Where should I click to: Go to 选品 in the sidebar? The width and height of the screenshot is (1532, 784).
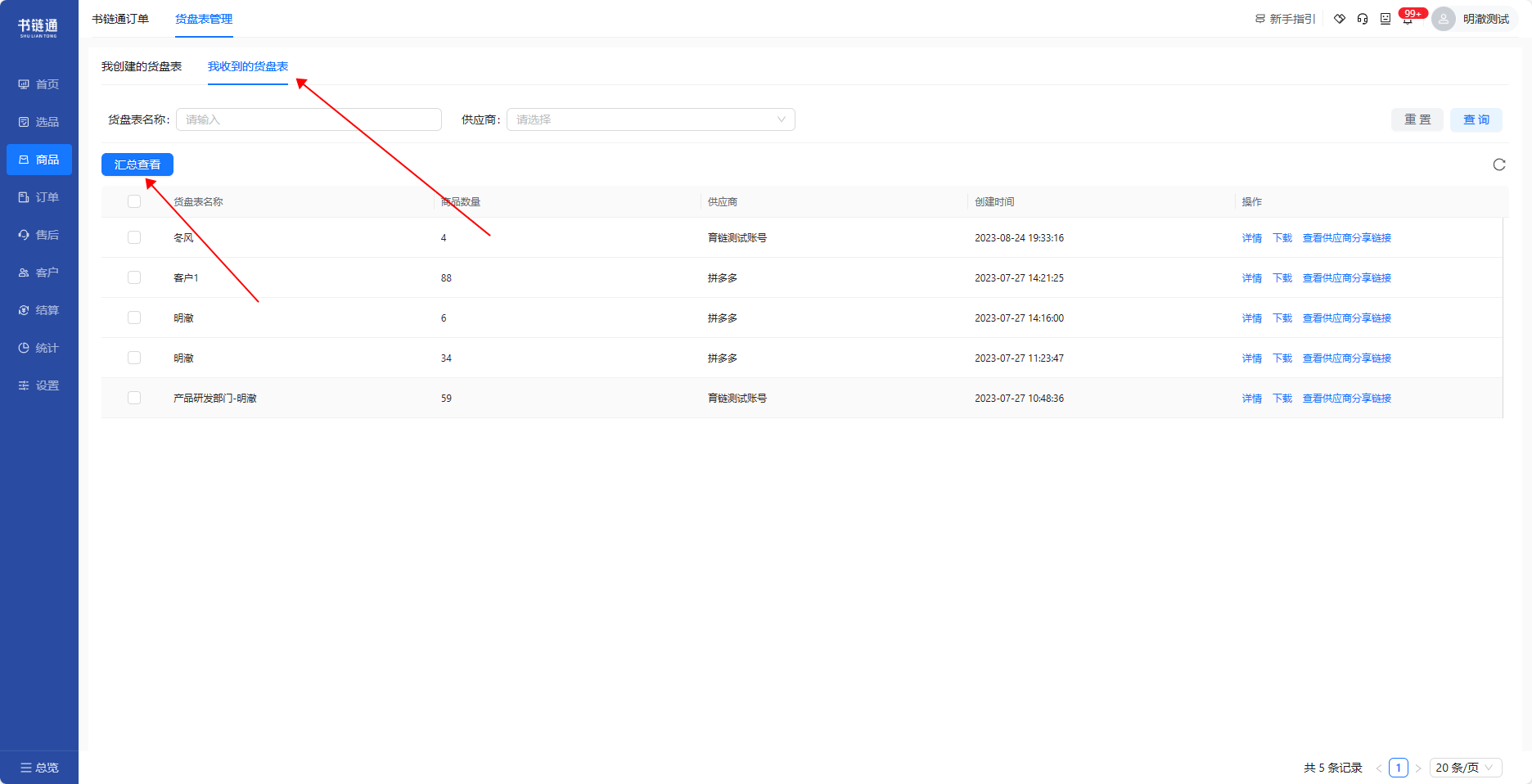tap(39, 122)
